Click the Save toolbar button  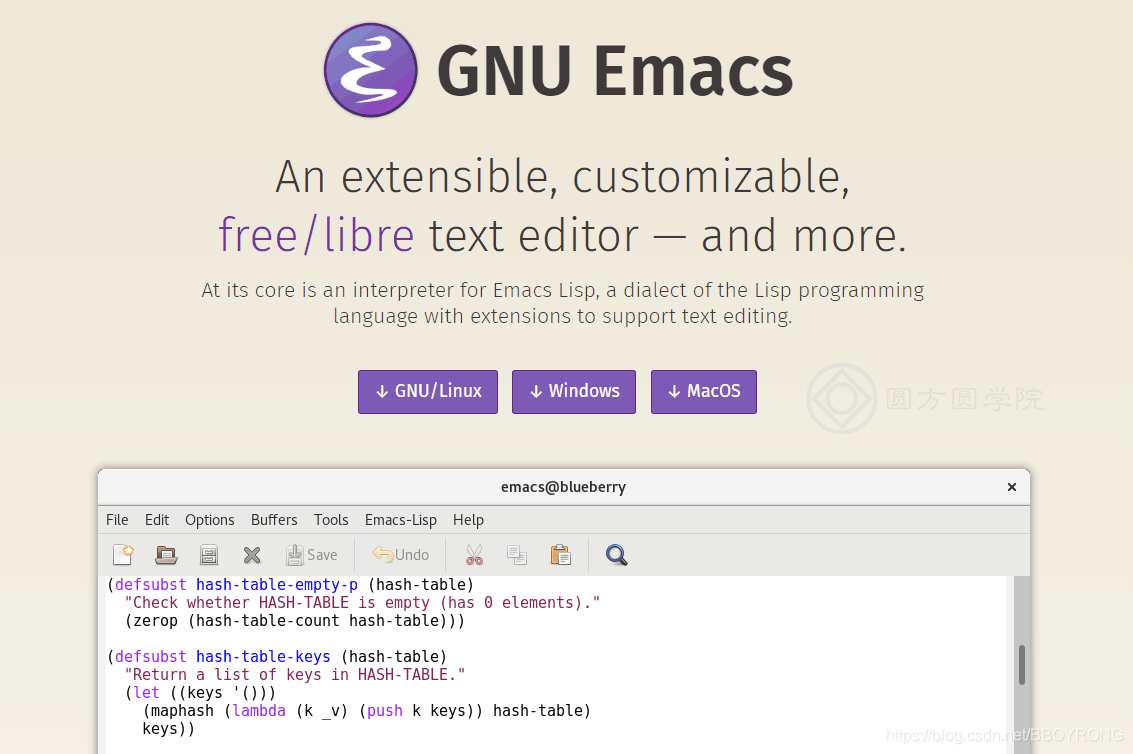point(311,554)
